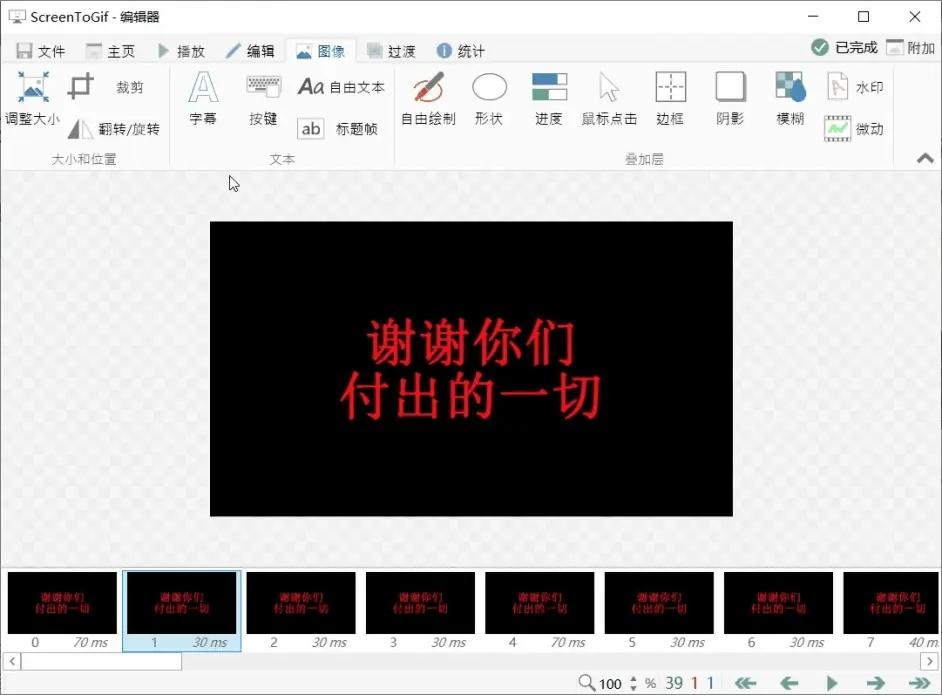Jump to the first frame
Viewport: 942px width, 695px height.
tap(746, 683)
